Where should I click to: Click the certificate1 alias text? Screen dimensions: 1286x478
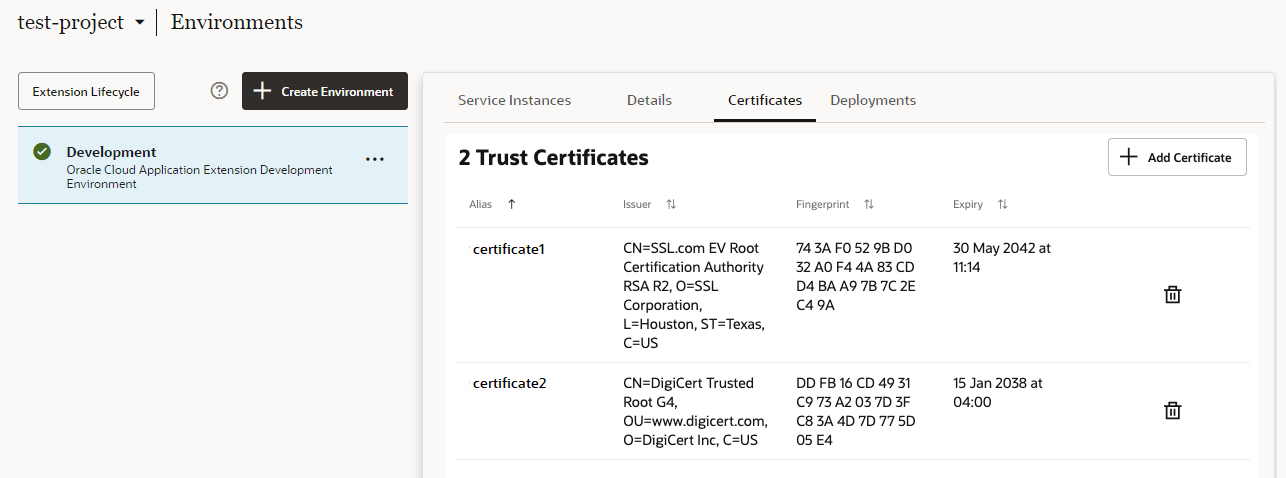pos(509,249)
